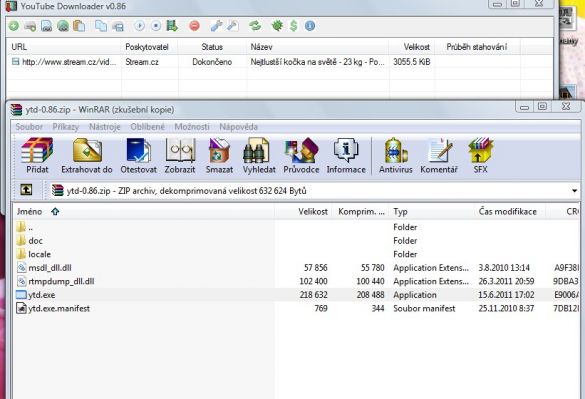Open the Nápověda menu in WinRAR
This screenshot has width=585, height=399.
238,127
